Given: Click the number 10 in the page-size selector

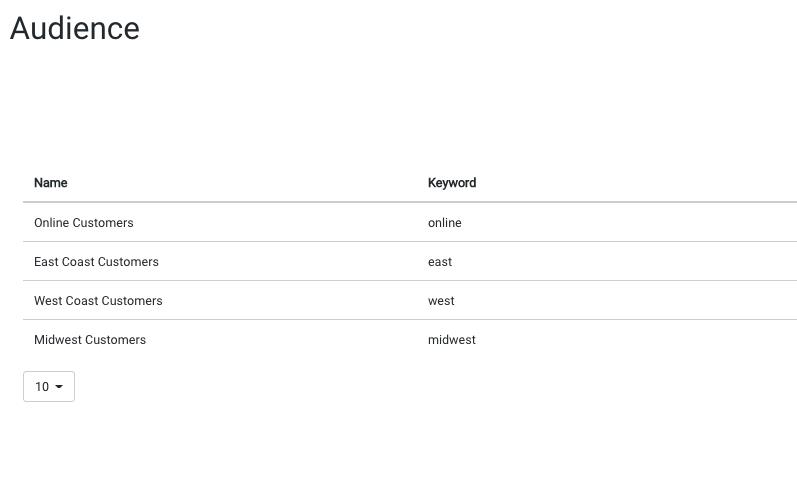Looking at the screenshot, I should 41,387.
